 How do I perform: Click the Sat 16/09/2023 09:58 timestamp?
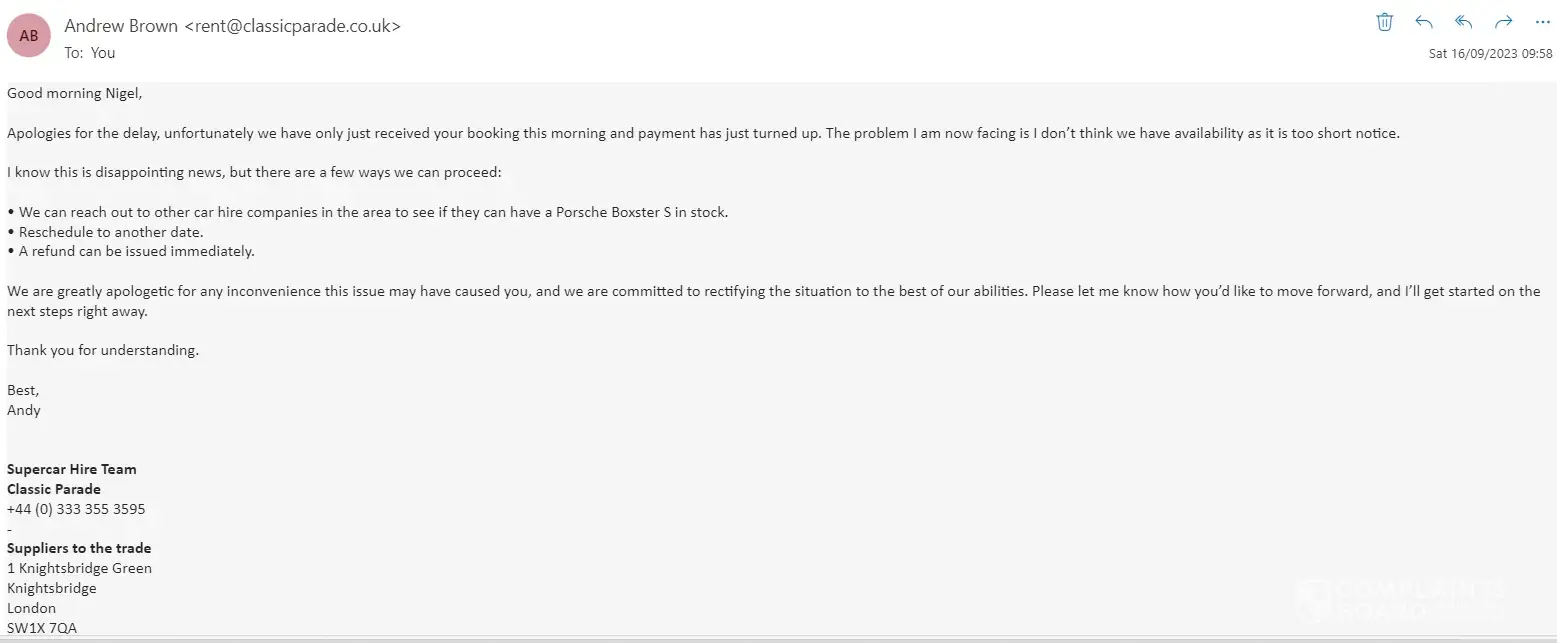(x=1490, y=54)
